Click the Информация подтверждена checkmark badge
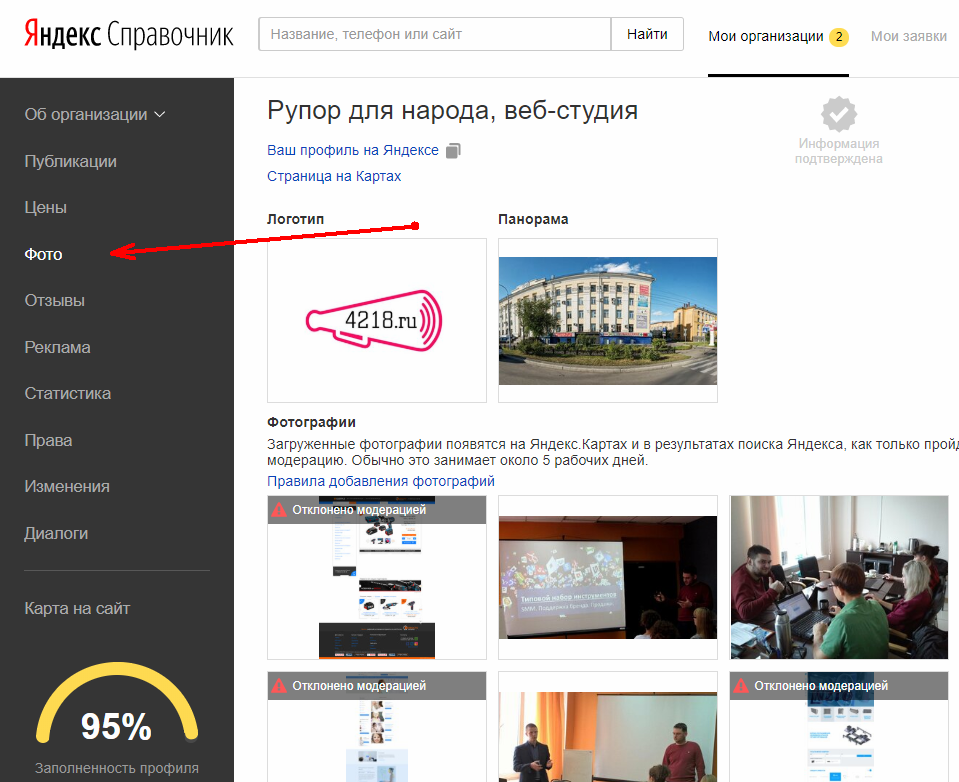959x782 pixels. pos(839,114)
